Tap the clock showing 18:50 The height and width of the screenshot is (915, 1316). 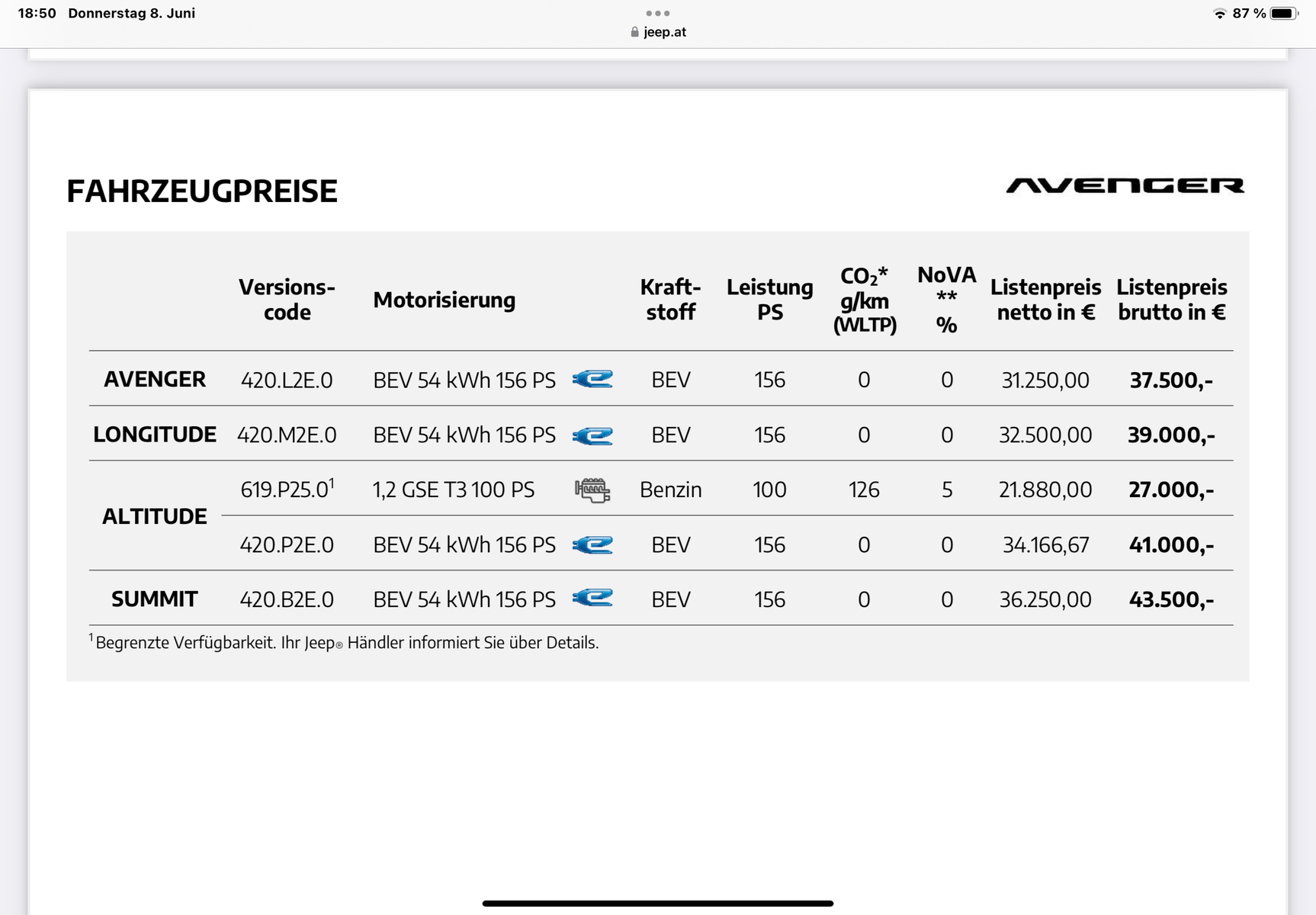tap(37, 13)
